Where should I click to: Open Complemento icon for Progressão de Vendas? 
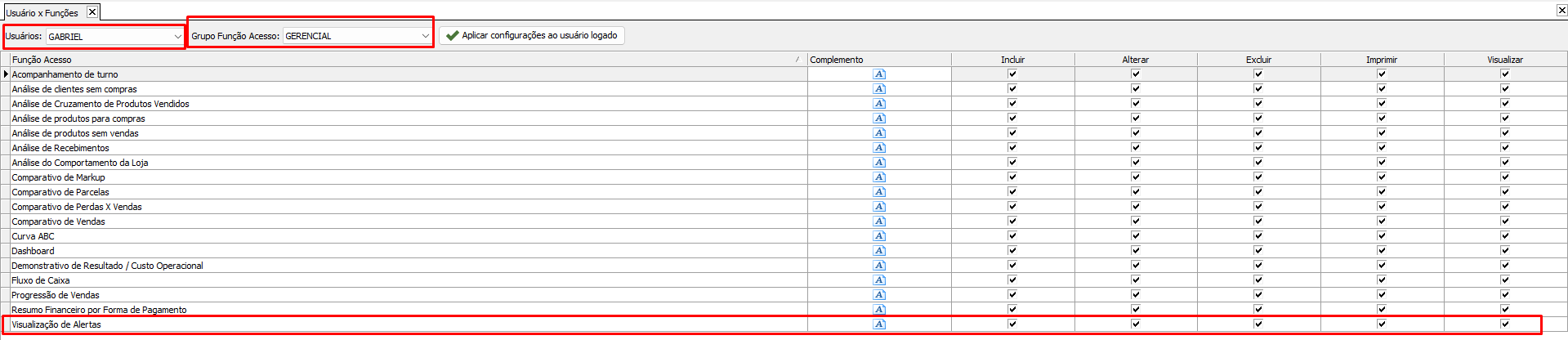click(879, 295)
